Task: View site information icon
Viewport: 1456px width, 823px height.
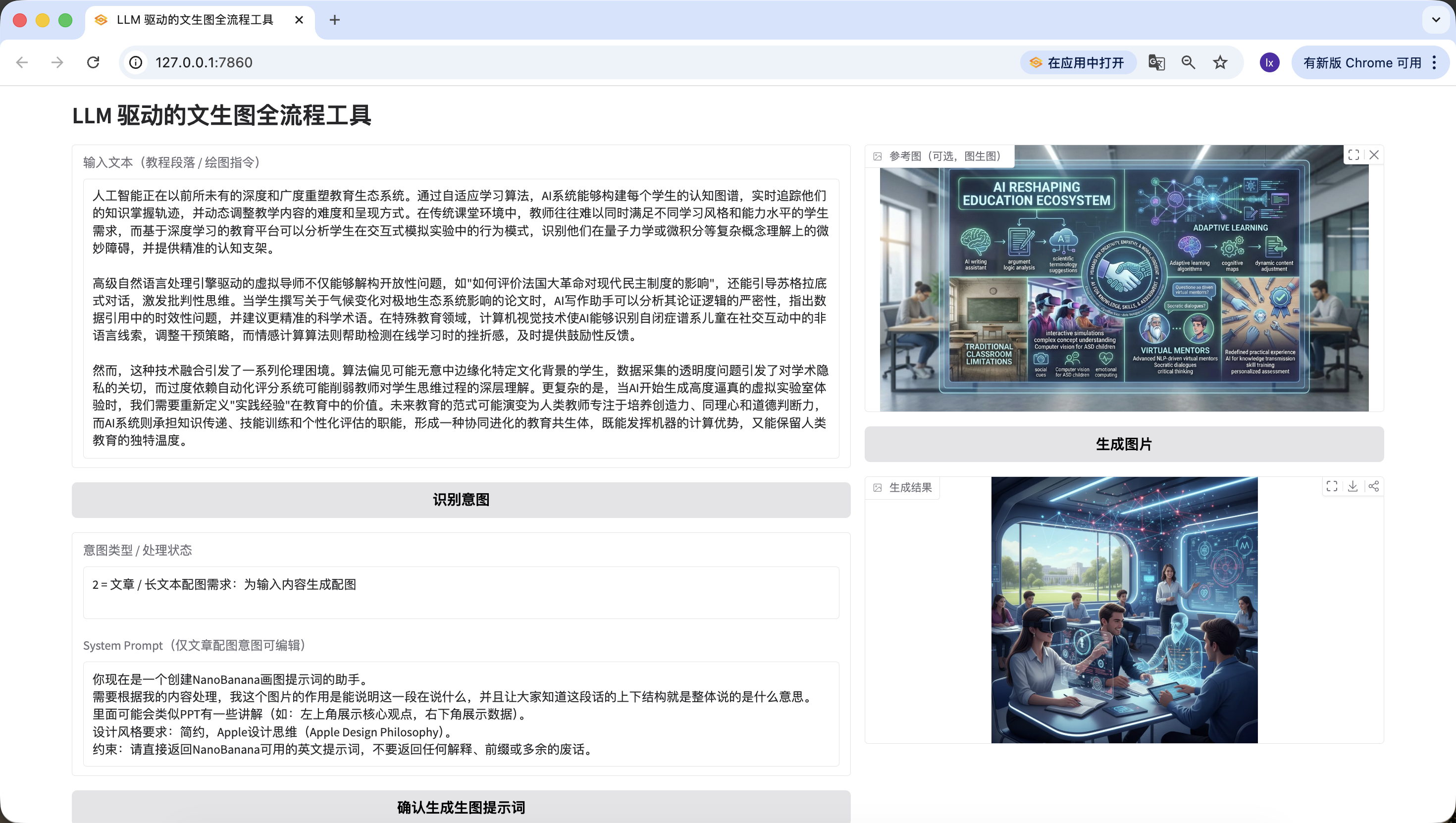Action: click(x=136, y=63)
